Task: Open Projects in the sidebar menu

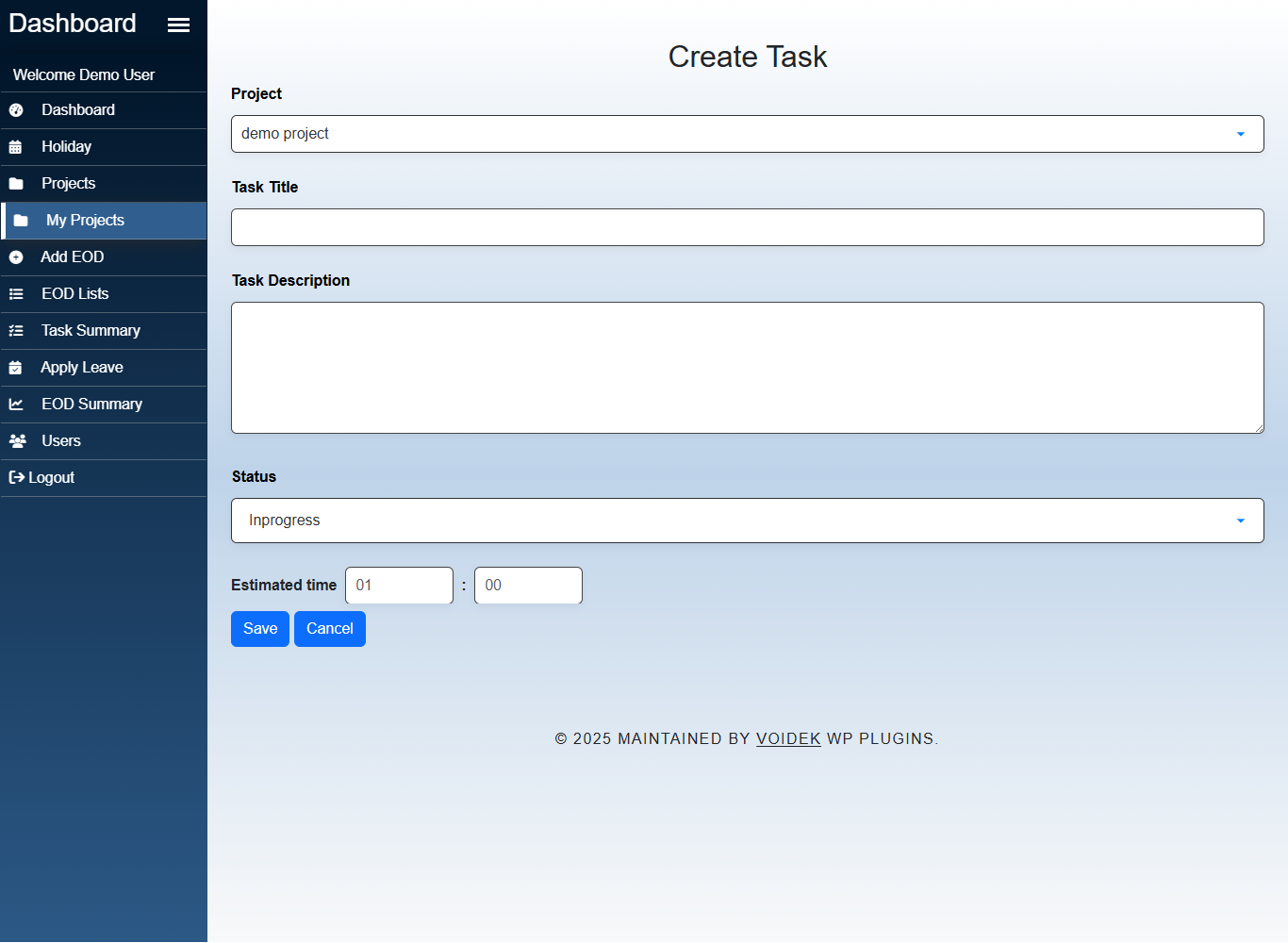Action: click(x=68, y=184)
